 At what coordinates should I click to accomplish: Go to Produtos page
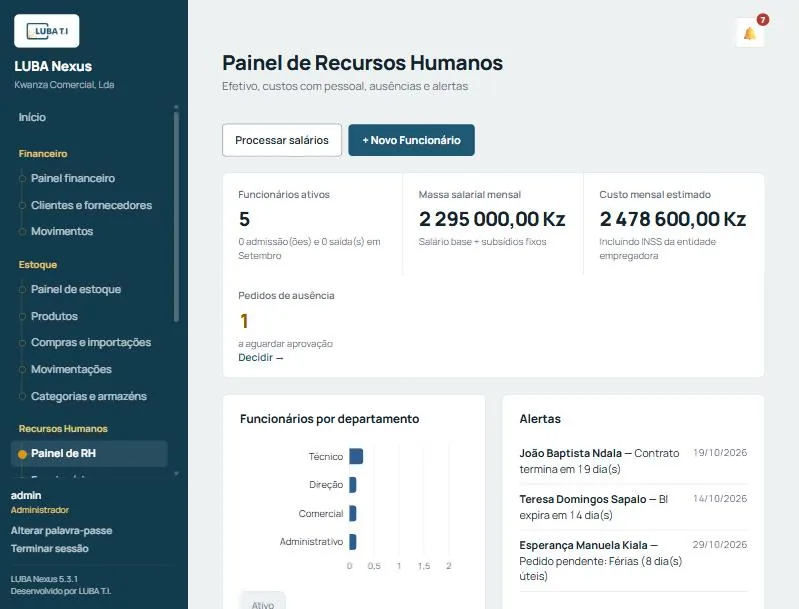coord(55,316)
